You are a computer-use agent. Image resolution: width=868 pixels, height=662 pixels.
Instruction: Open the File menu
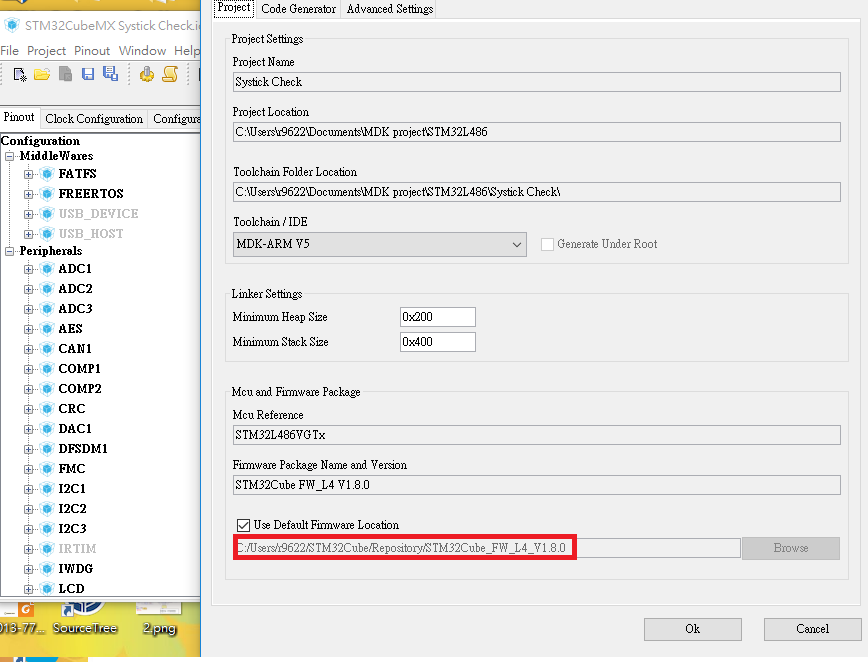9,51
